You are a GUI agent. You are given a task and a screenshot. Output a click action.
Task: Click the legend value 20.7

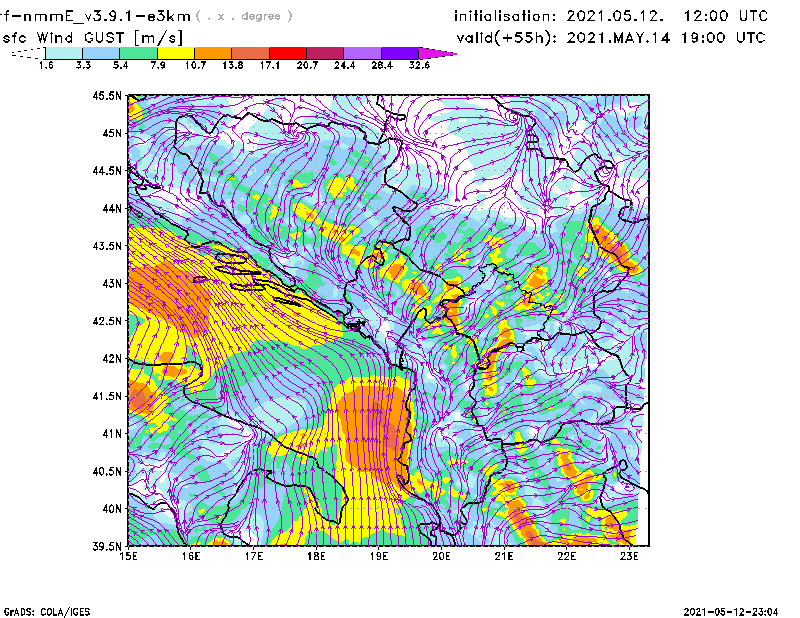307,65
